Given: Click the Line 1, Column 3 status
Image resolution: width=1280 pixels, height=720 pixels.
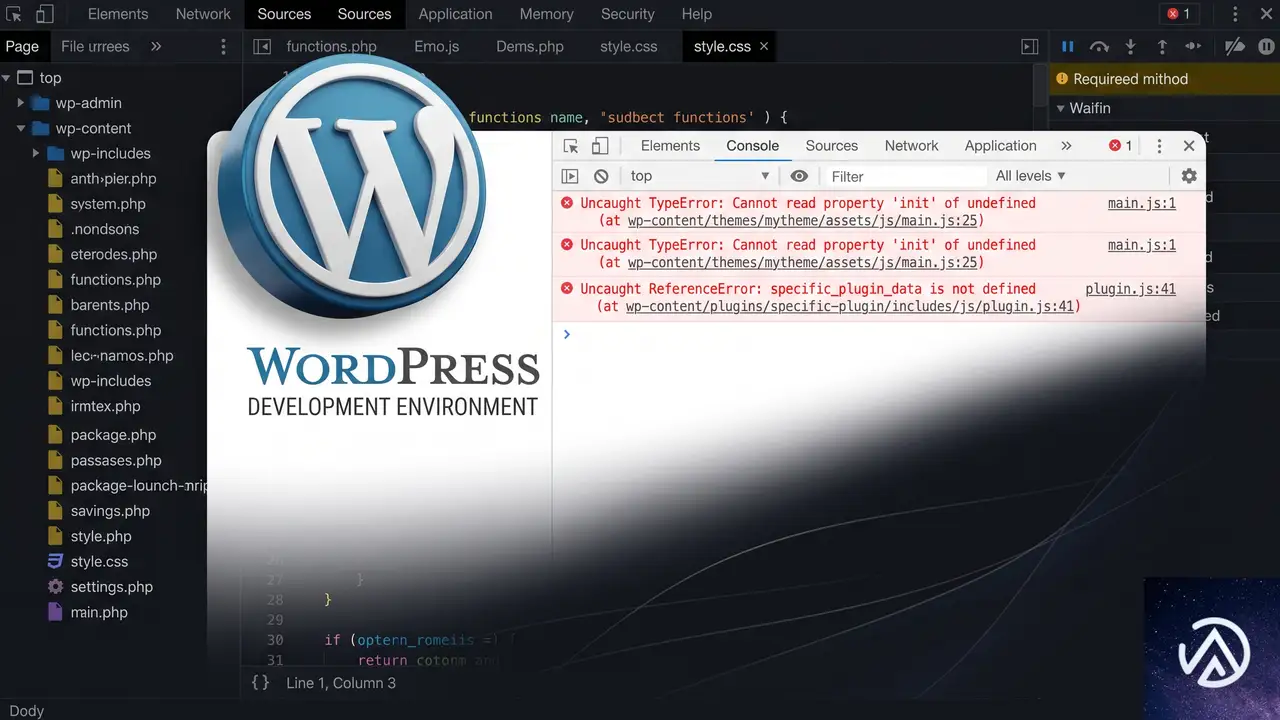Looking at the screenshot, I should pos(341,683).
